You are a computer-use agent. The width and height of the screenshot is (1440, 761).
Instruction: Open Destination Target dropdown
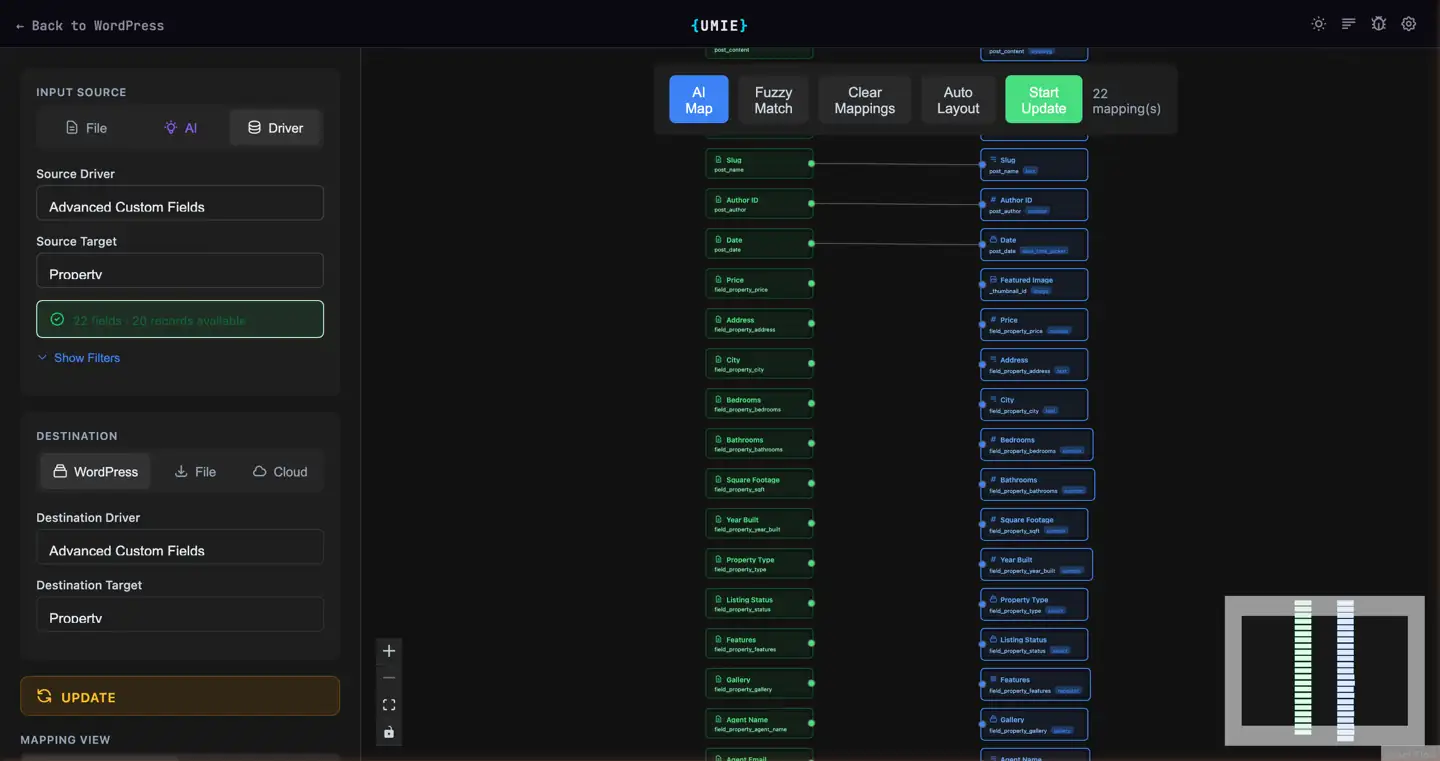[x=180, y=615]
